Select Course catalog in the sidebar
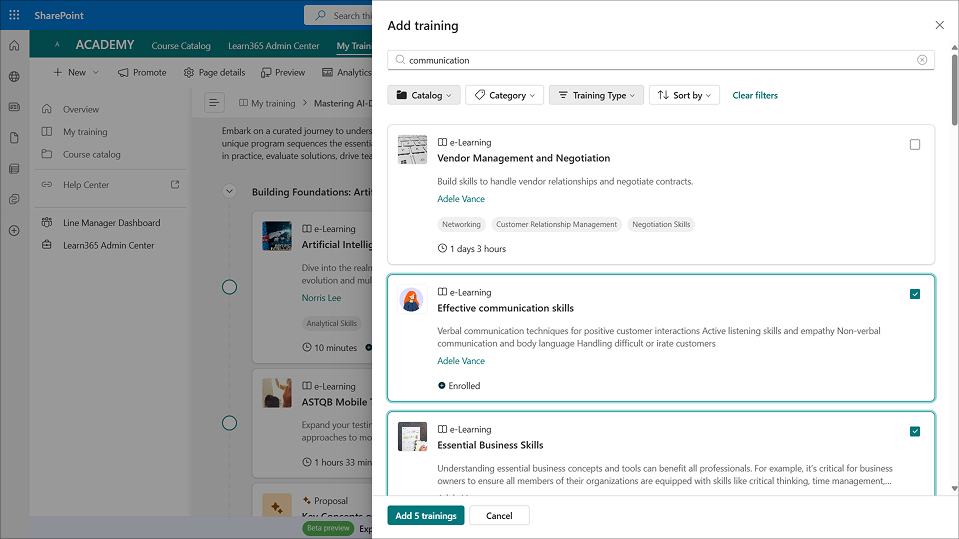Screen dimensions: 959x539 pos(91,154)
